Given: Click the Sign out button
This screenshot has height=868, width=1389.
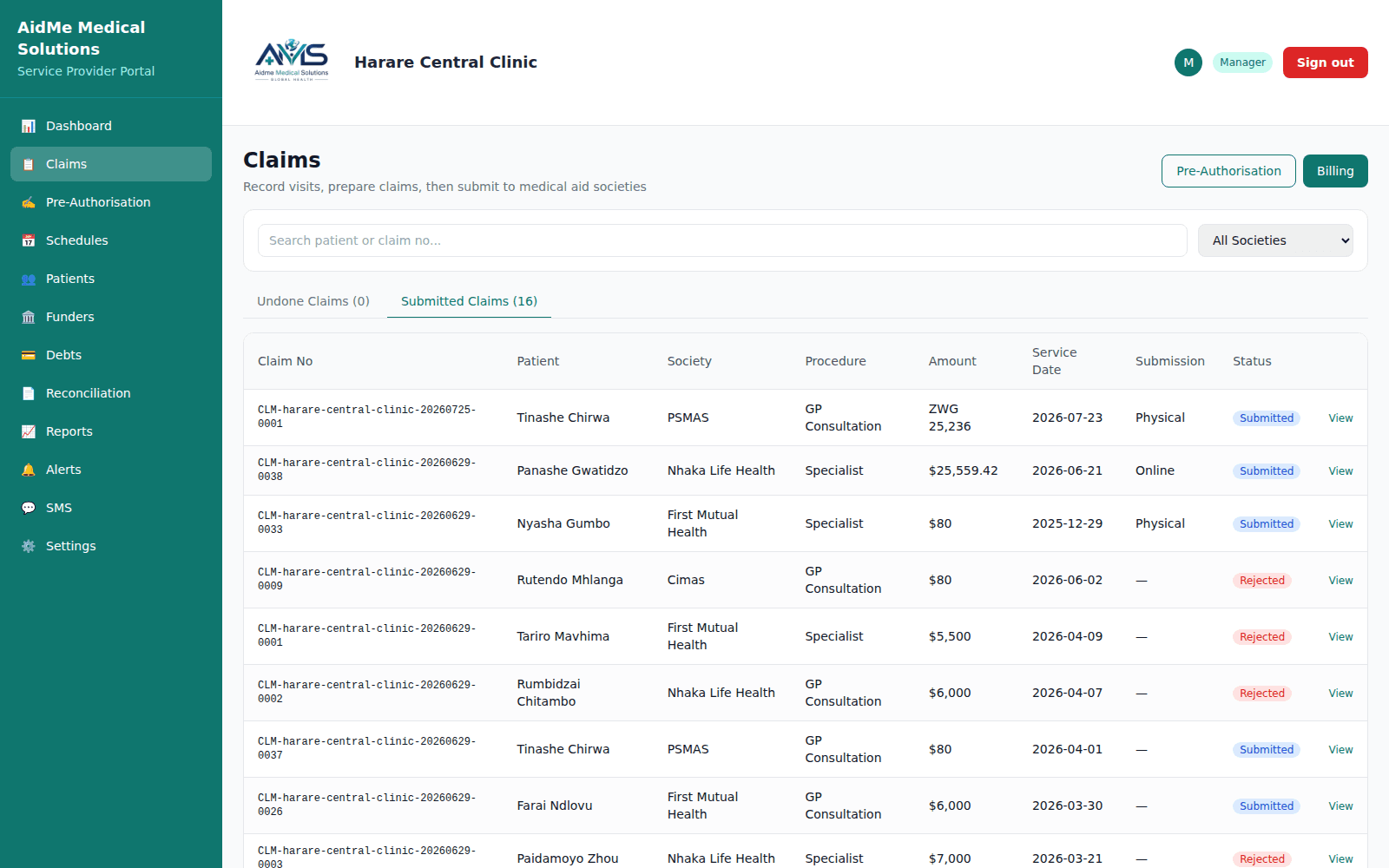Looking at the screenshot, I should click(x=1325, y=62).
